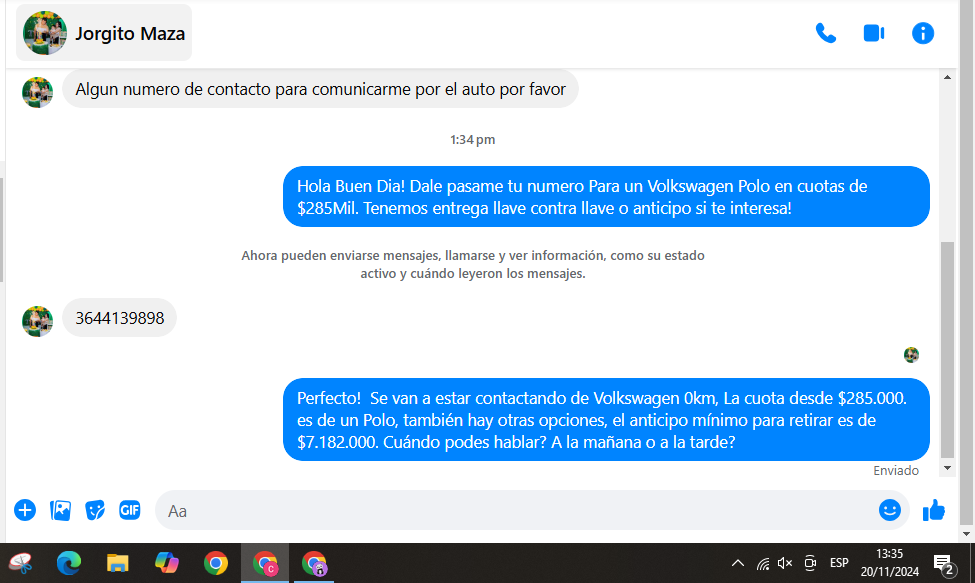Click the chat scrollbar thumb
The width and height of the screenshot is (975, 583).
pos(947,349)
